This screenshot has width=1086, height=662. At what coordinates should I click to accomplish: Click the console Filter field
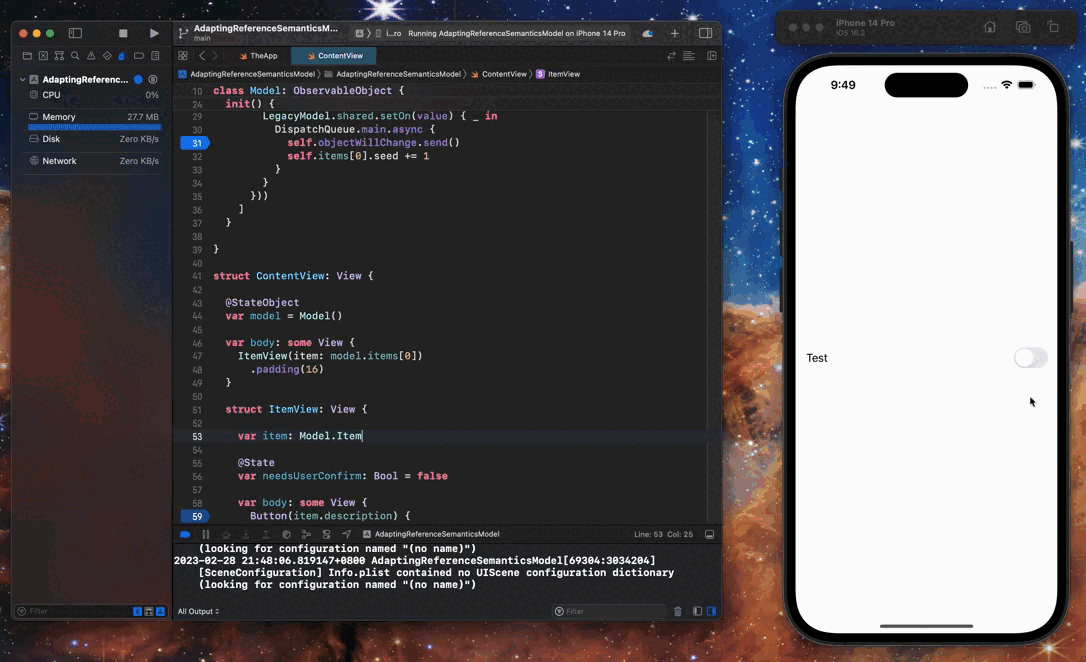(609, 611)
